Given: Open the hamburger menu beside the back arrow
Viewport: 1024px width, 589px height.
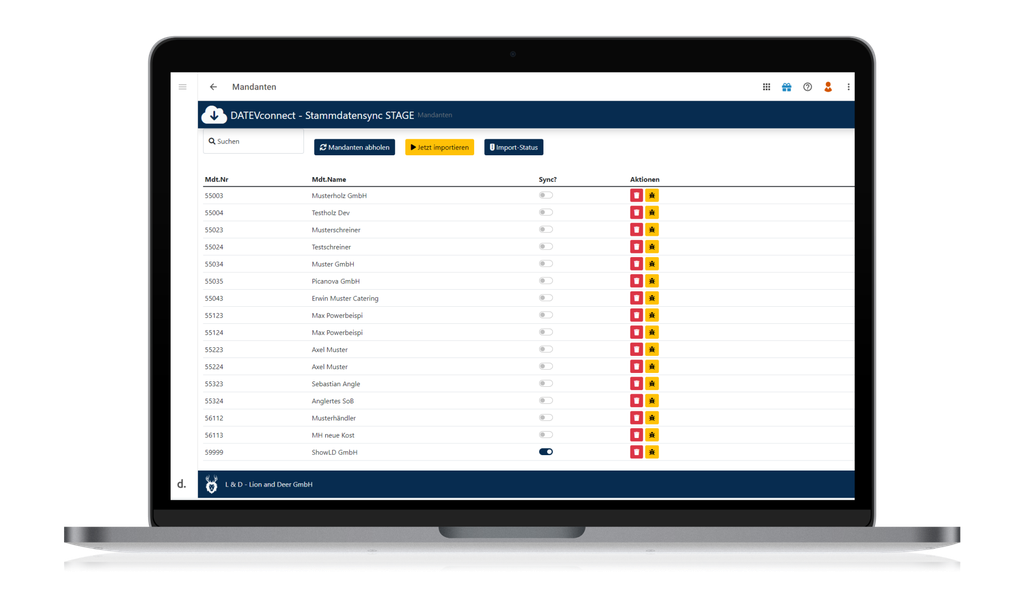Looking at the screenshot, I should point(183,87).
